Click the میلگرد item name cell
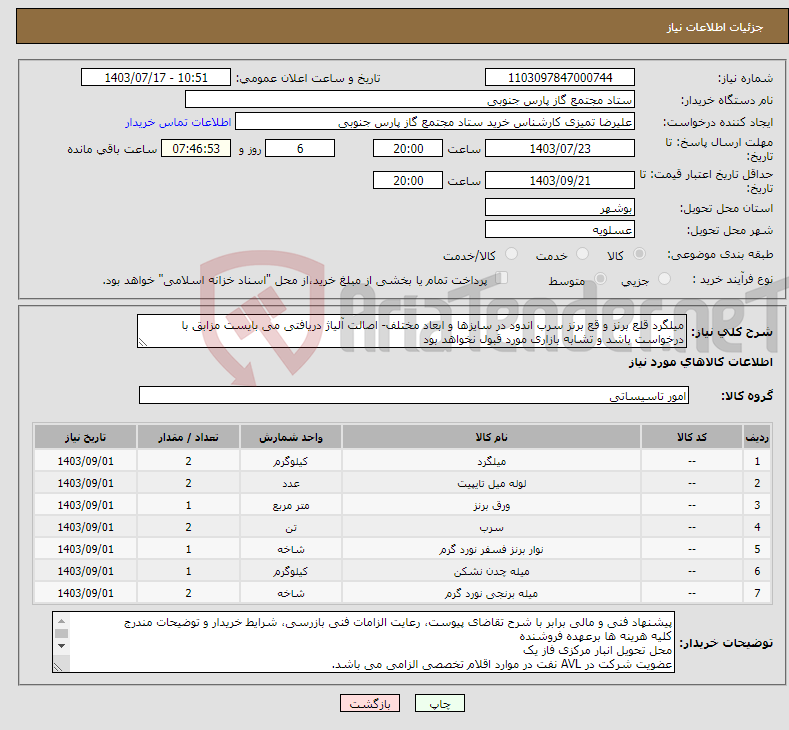 click(491, 461)
